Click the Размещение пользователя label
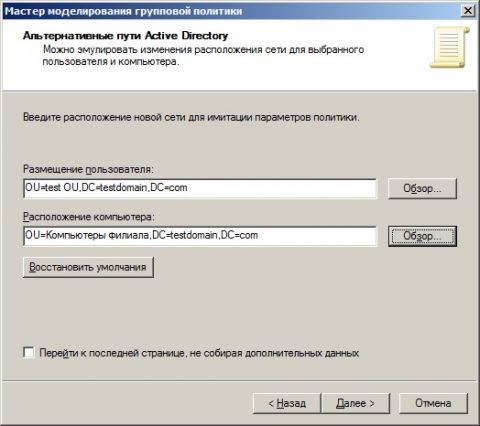The width and height of the screenshot is (480, 426). point(88,169)
